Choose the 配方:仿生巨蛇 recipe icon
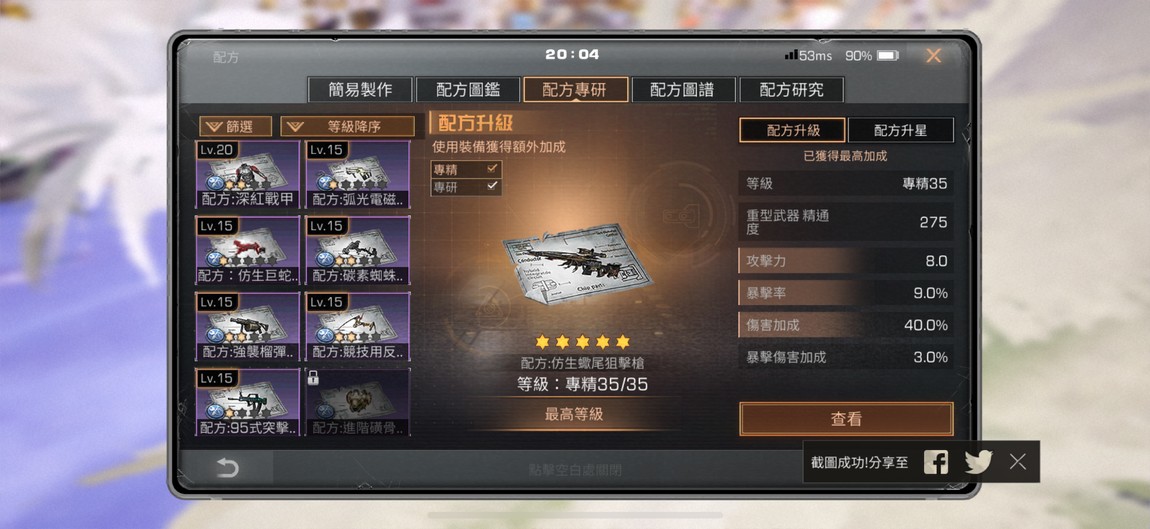The height and width of the screenshot is (529, 1150). click(248, 251)
